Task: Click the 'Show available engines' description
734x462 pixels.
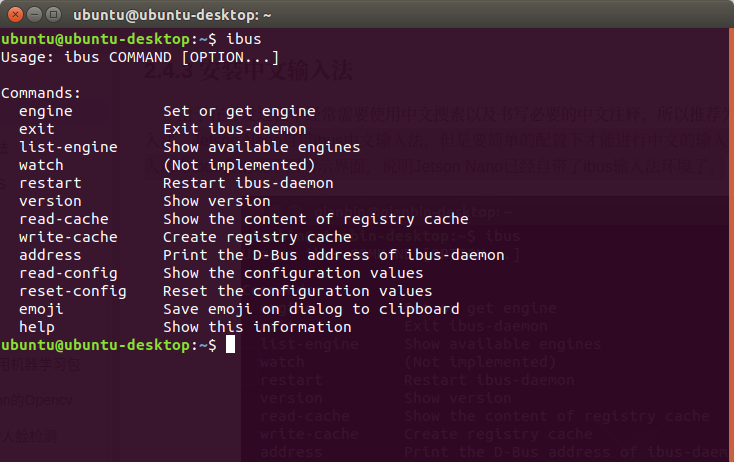Action: coord(262,147)
